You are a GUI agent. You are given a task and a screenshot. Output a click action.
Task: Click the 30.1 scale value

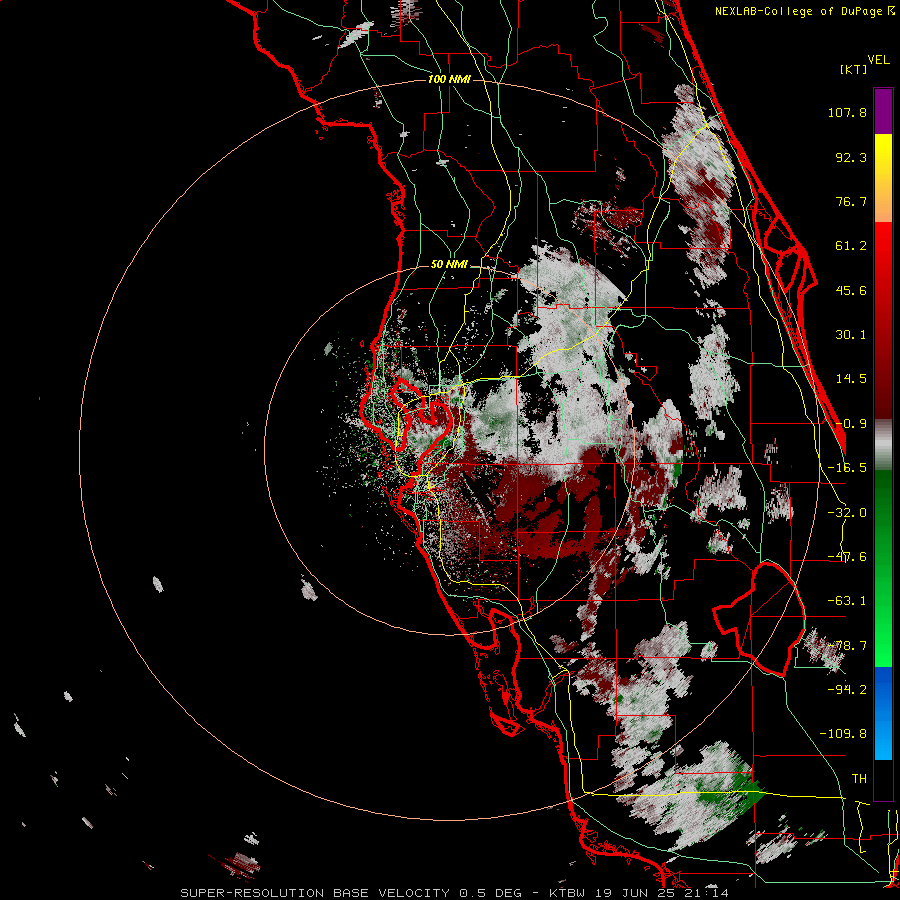click(x=851, y=335)
